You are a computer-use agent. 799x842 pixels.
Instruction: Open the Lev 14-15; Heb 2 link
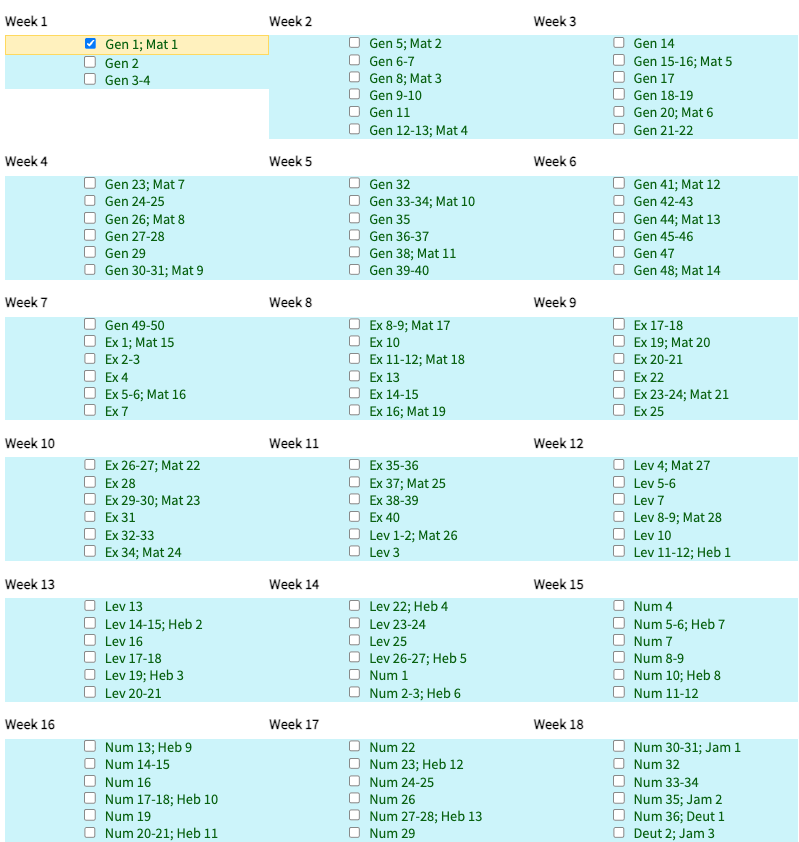click(x=153, y=624)
